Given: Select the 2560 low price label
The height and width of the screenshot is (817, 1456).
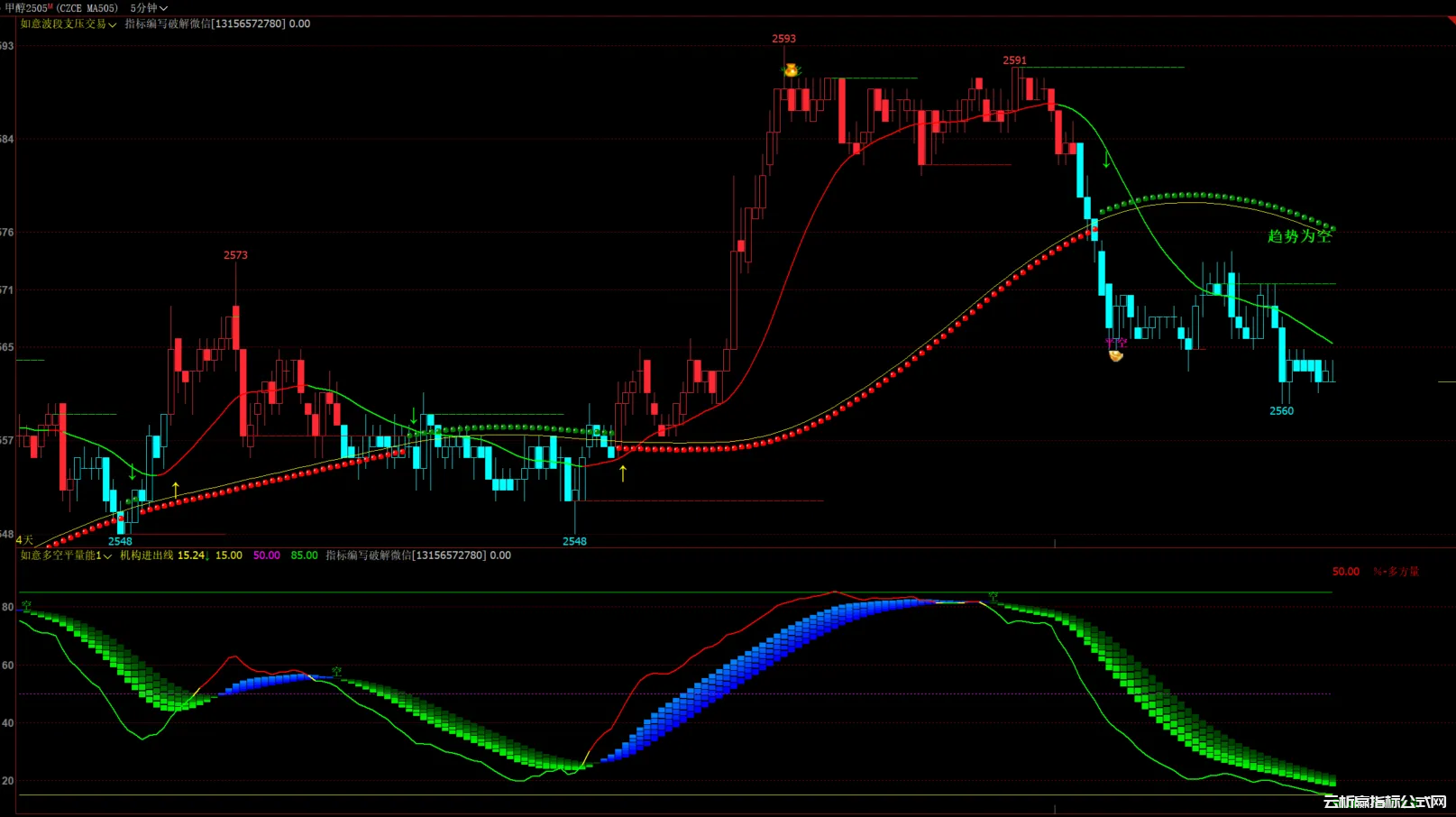Looking at the screenshot, I should tap(1281, 411).
